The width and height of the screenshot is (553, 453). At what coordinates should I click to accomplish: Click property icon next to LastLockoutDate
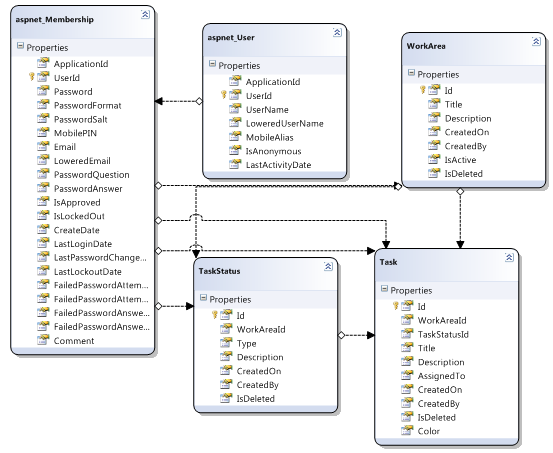pyautogui.click(x=43, y=271)
